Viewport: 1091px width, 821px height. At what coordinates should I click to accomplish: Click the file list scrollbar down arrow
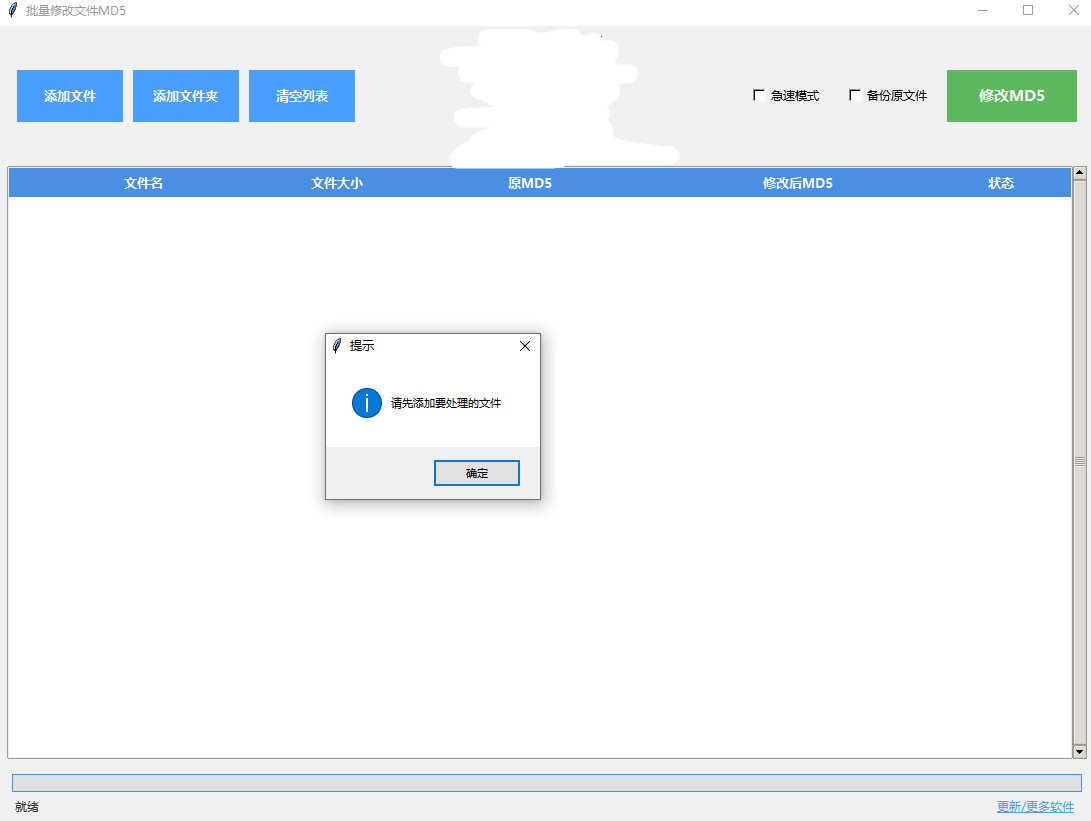point(1080,750)
